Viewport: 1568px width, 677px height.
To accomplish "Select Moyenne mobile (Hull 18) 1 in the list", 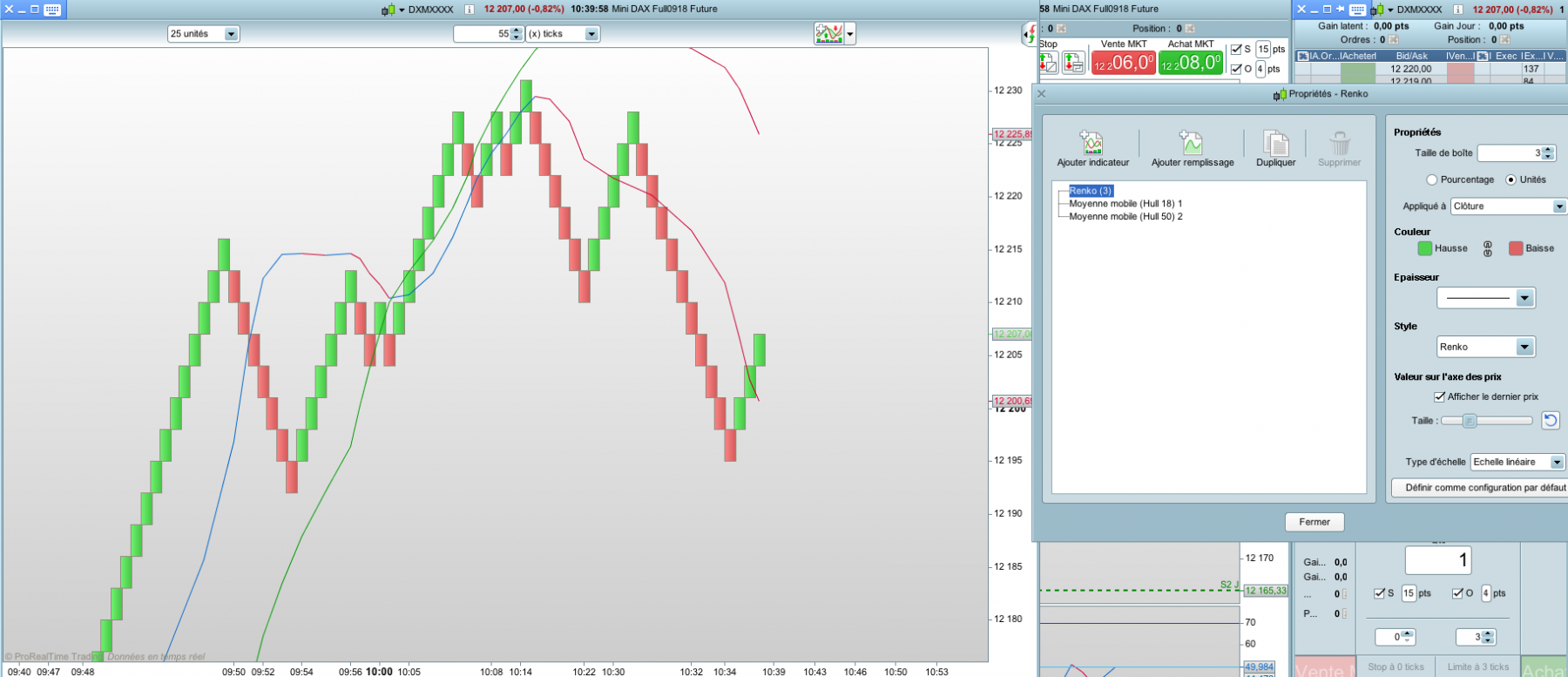I will tap(1125, 204).
